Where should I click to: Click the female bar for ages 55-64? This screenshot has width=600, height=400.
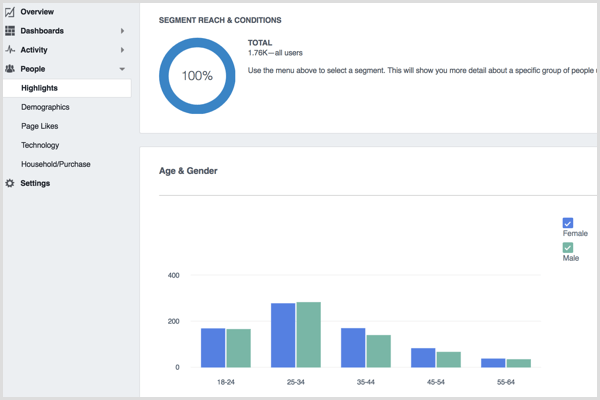(493, 363)
